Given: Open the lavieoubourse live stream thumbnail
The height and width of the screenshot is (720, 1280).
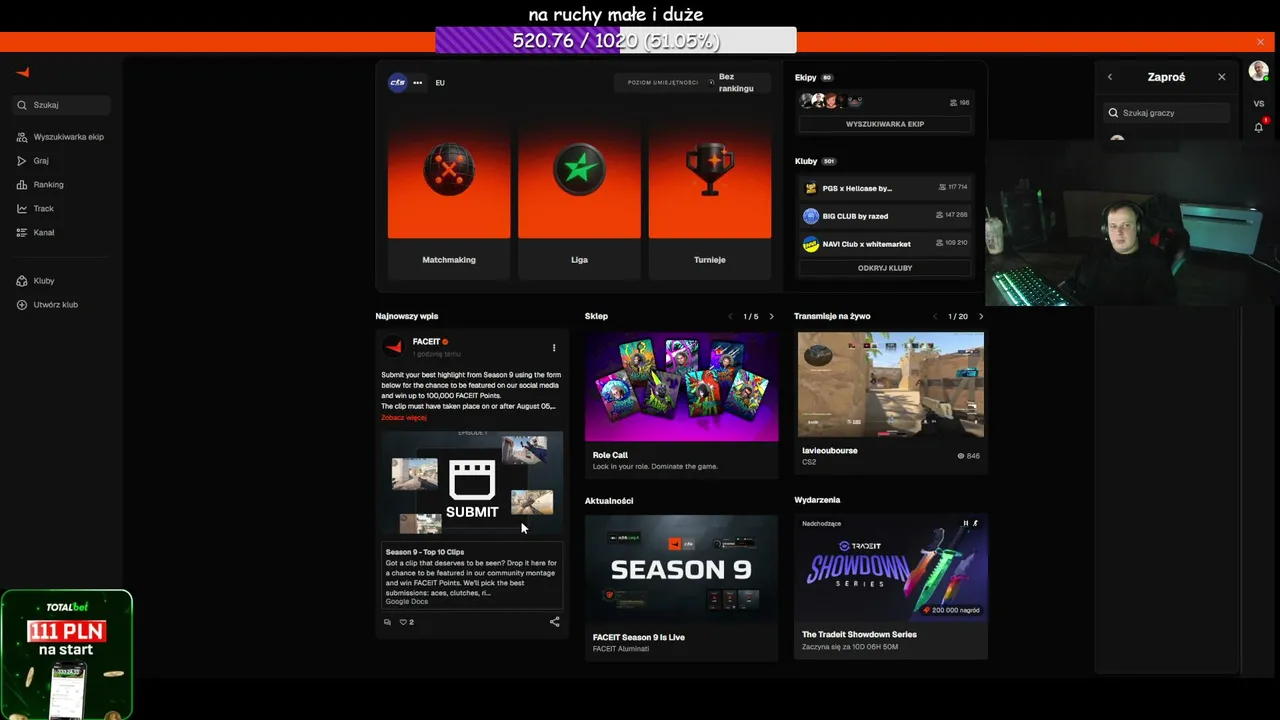Looking at the screenshot, I should [x=891, y=385].
